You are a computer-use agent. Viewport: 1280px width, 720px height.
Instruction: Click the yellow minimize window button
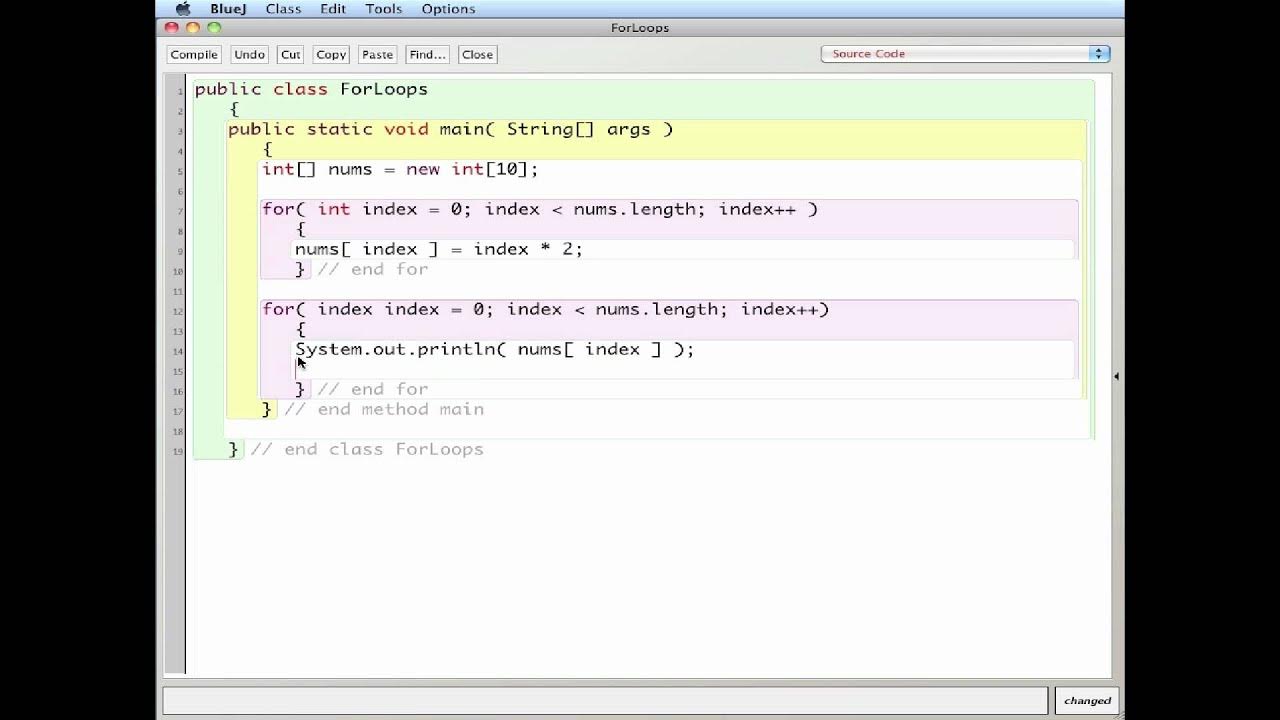[192, 28]
